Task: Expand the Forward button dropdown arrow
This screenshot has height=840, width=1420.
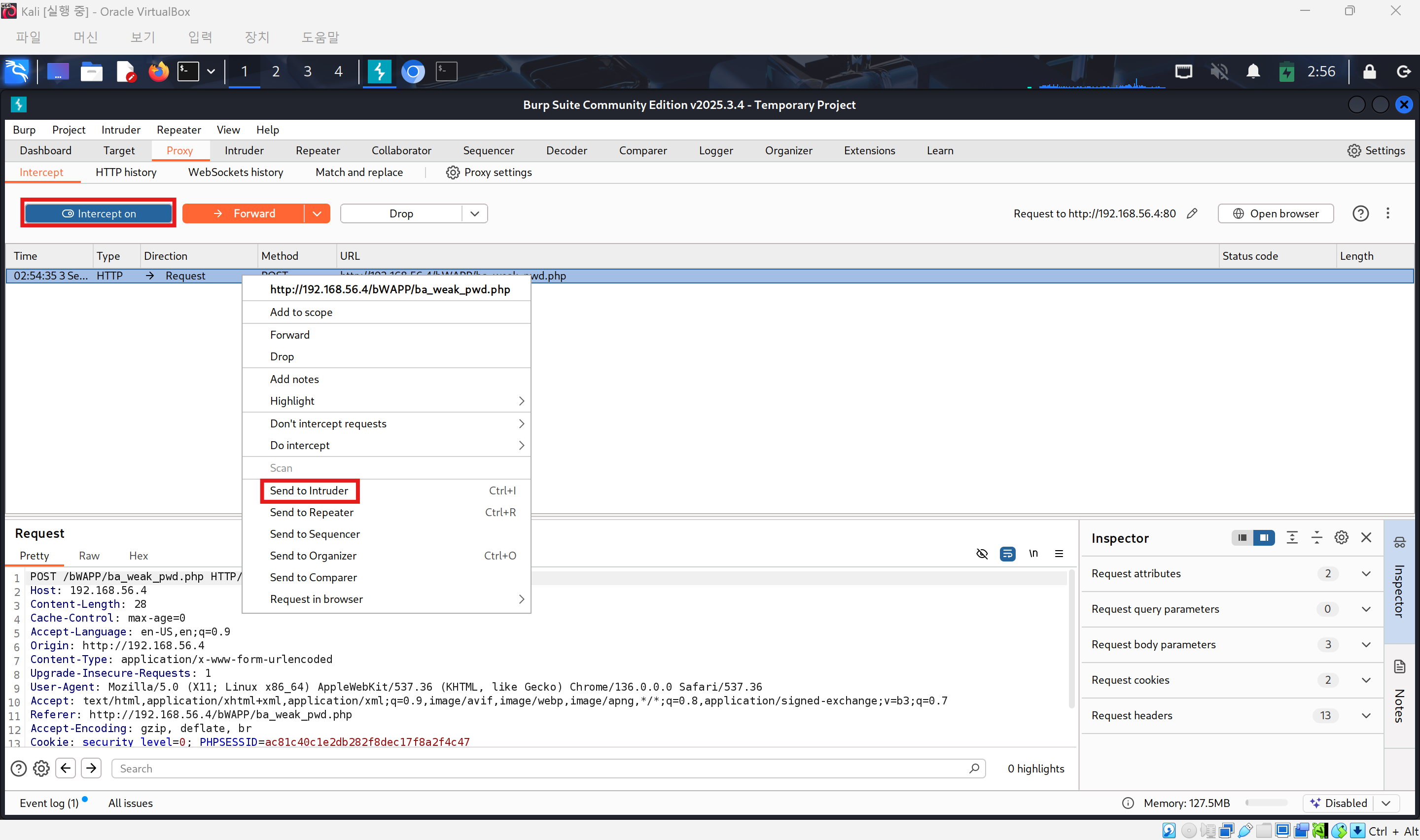Action: pyautogui.click(x=317, y=213)
